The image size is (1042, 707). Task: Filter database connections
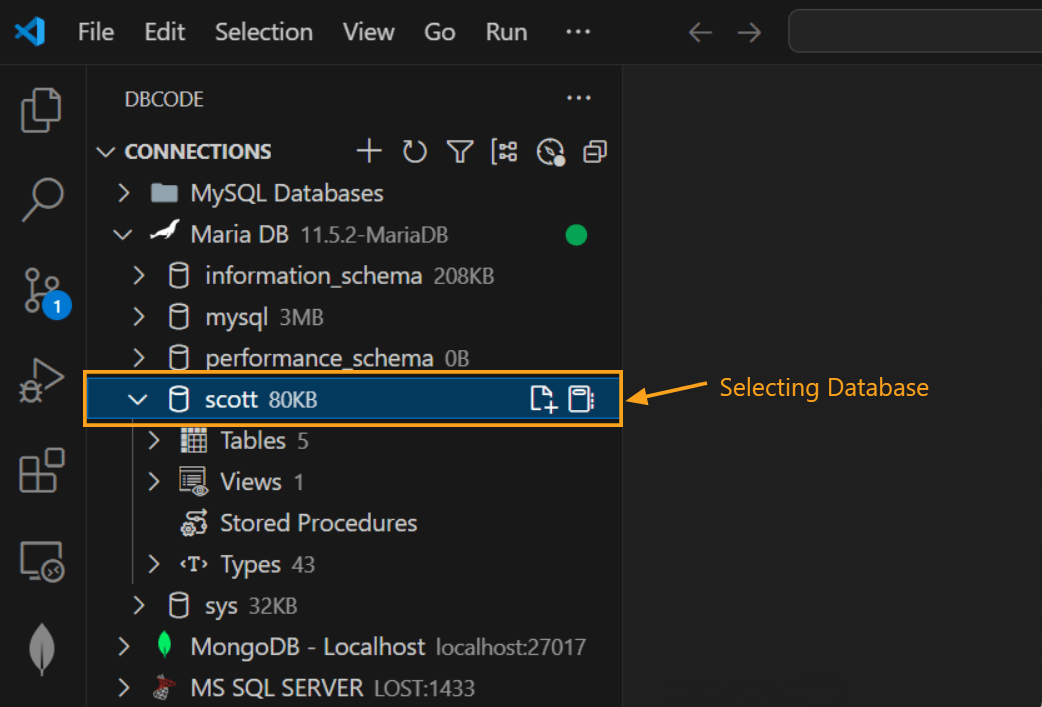(459, 151)
